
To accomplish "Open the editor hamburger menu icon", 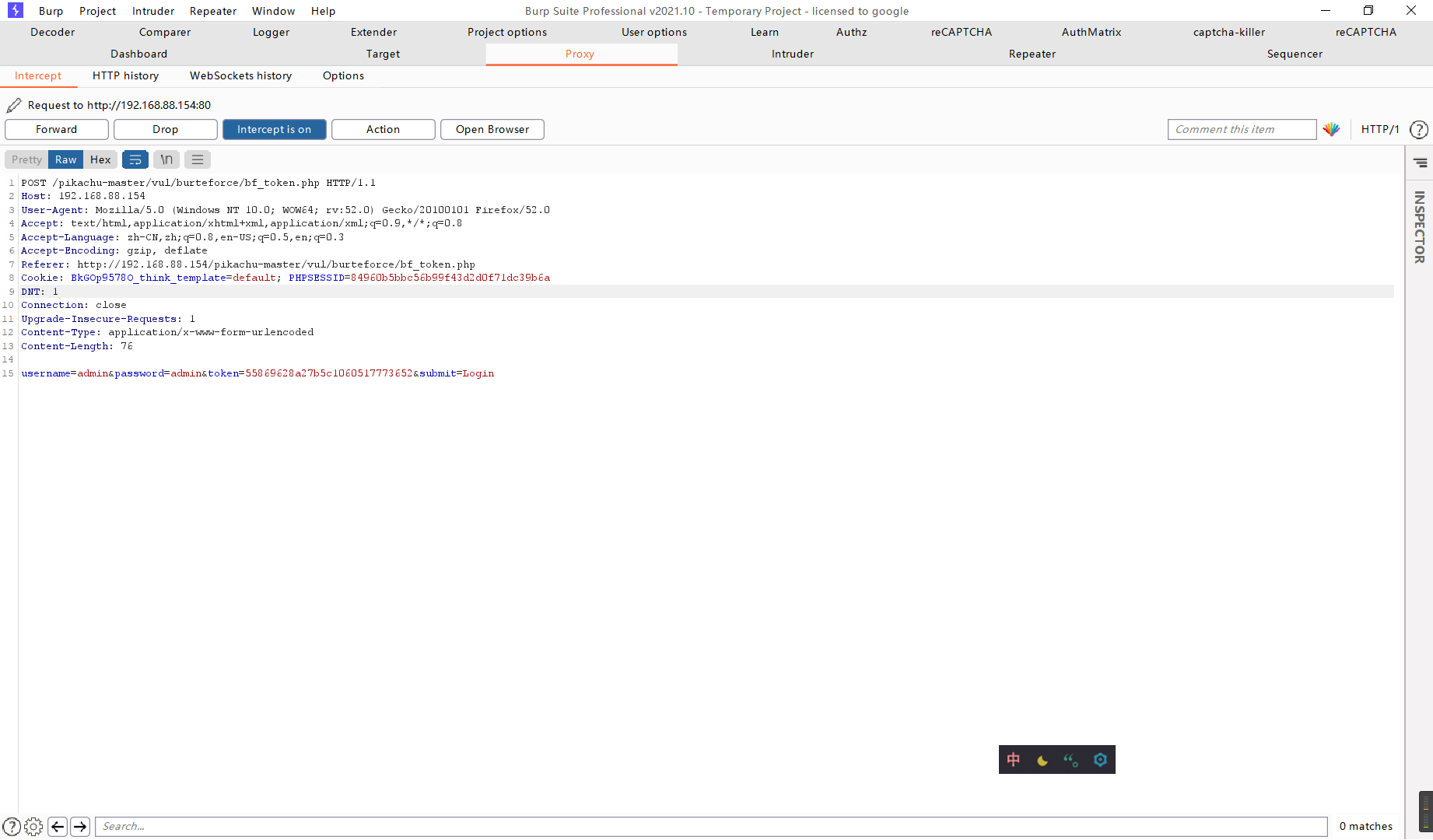I will click(197, 159).
